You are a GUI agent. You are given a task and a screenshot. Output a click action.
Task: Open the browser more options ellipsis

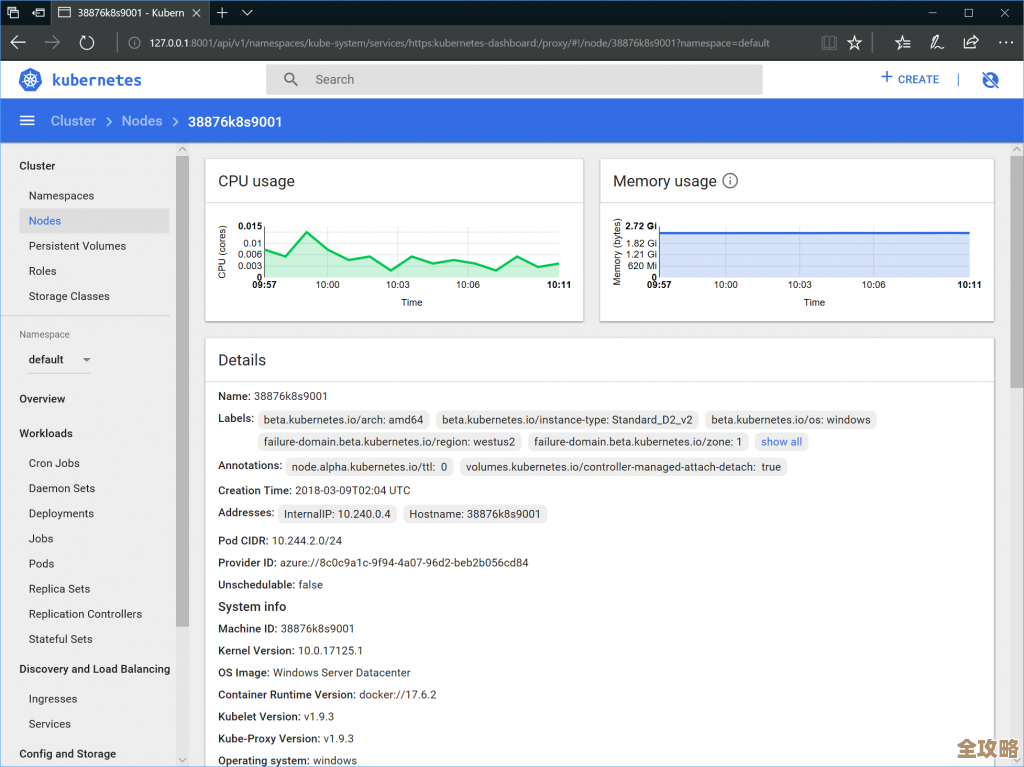click(x=1005, y=43)
